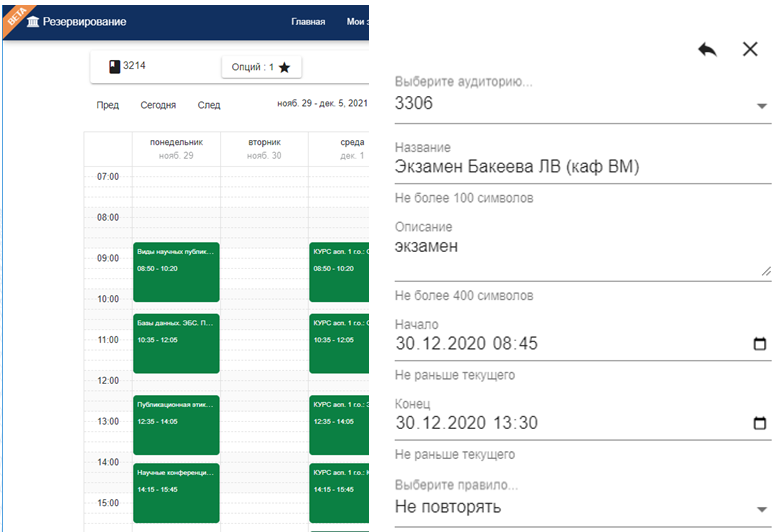
Task: Go to previous week with Пред
Action: click(107, 105)
